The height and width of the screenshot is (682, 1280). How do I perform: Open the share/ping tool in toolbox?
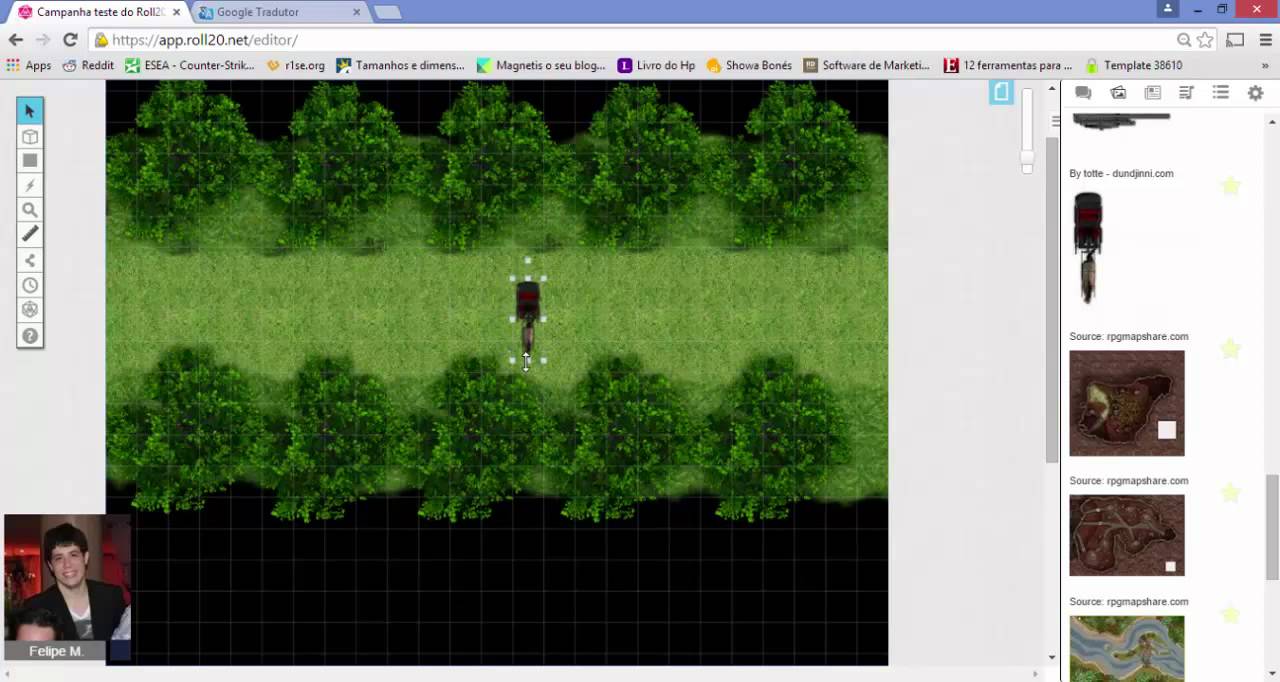point(30,260)
